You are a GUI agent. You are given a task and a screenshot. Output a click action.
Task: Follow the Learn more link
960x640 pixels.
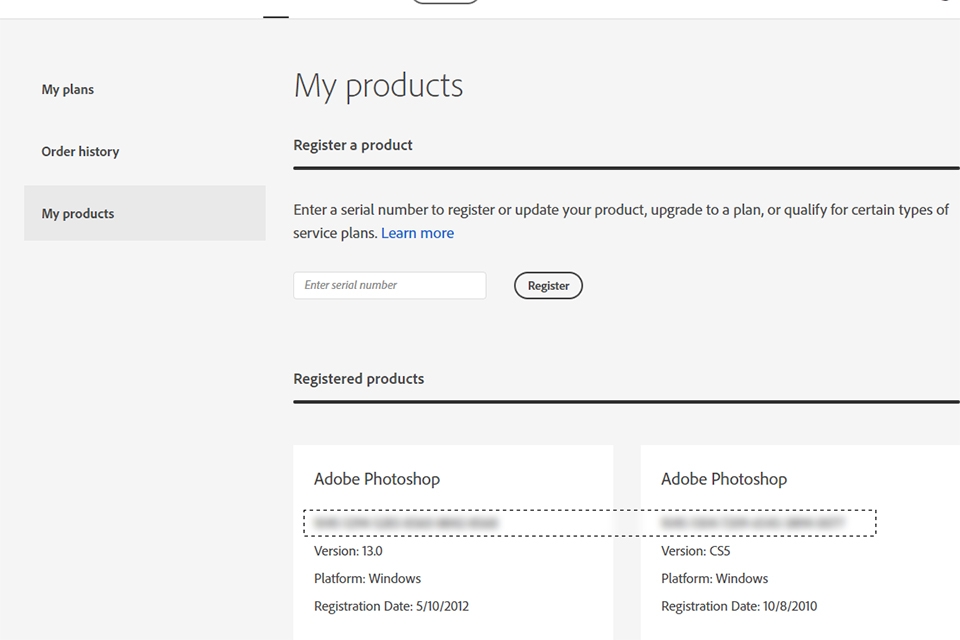[417, 233]
